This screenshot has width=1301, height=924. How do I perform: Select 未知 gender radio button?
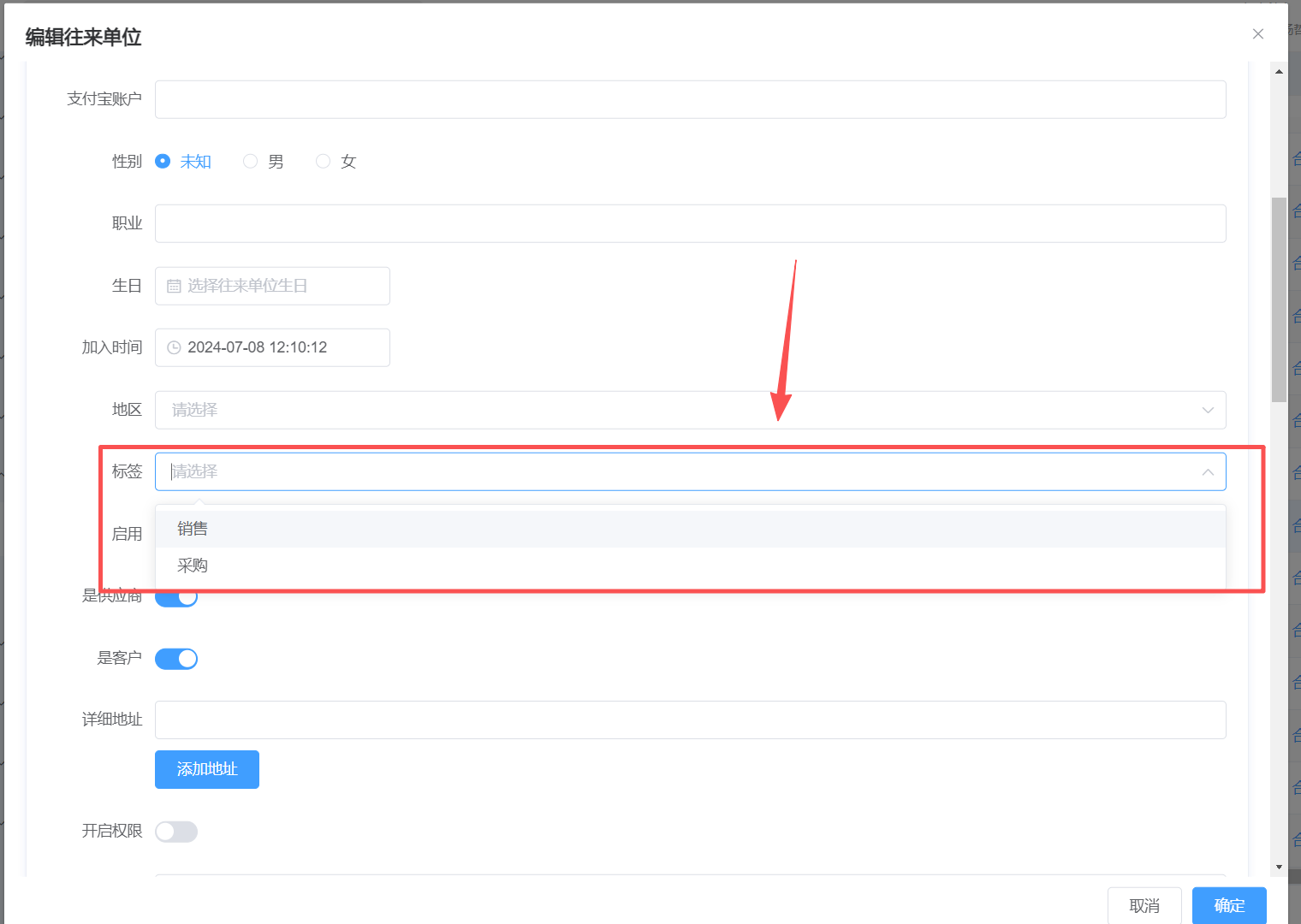tap(163, 162)
